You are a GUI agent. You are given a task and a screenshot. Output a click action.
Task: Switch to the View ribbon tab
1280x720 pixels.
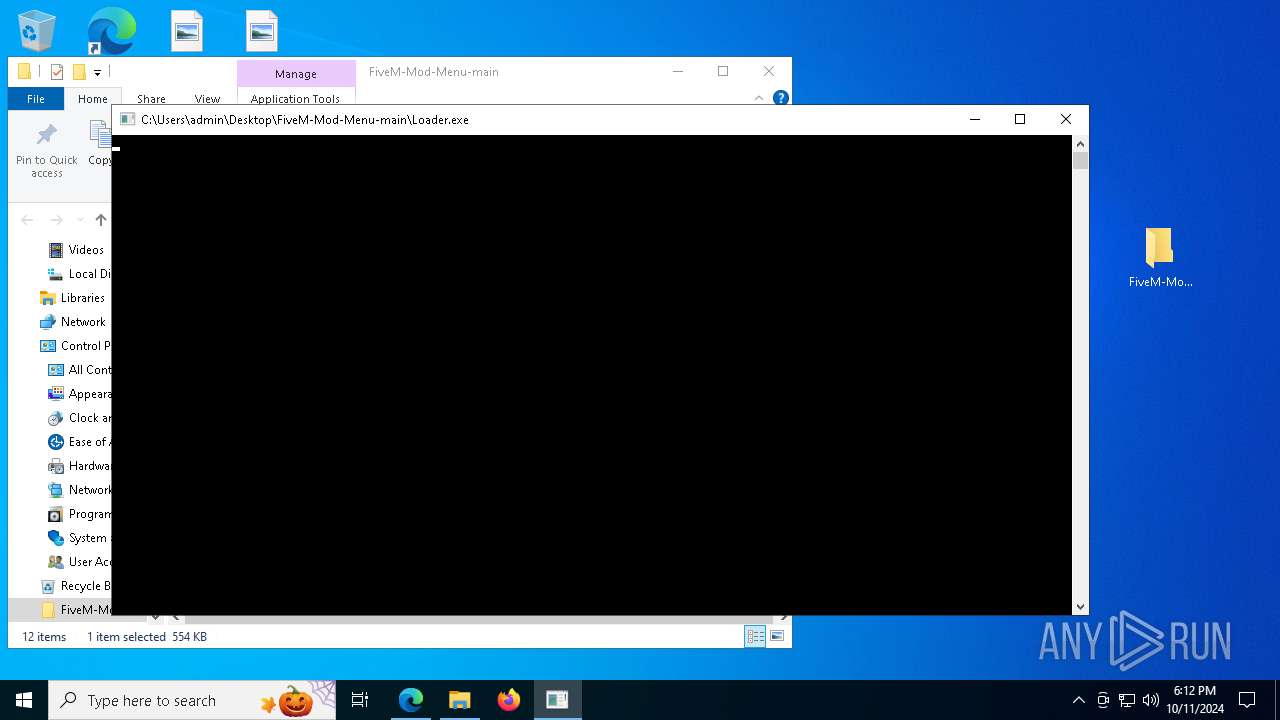click(207, 99)
